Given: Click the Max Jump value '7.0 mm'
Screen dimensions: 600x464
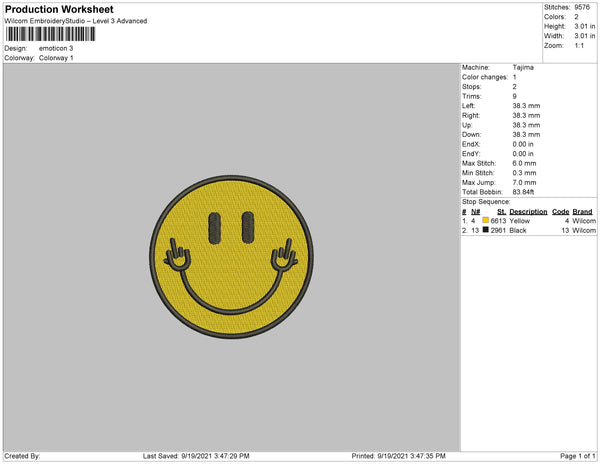Looking at the screenshot, I should pos(524,182).
